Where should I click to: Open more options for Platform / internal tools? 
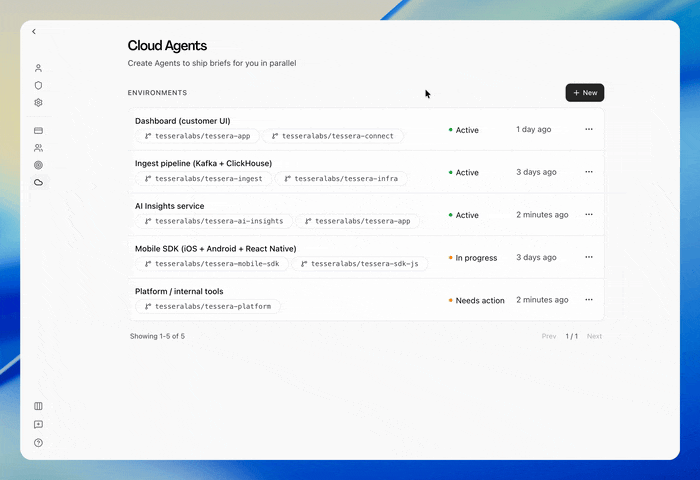tap(589, 300)
